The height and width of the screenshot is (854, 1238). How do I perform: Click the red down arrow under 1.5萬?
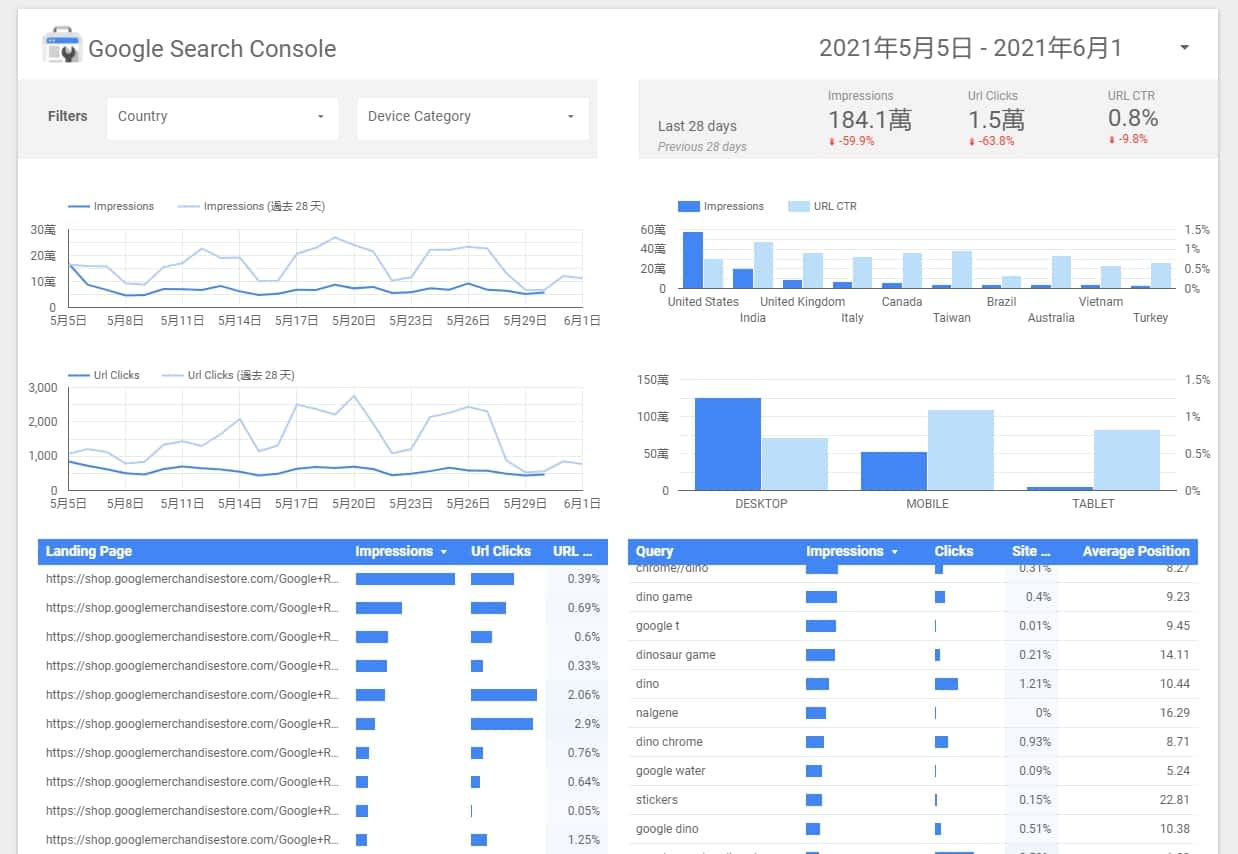971,141
